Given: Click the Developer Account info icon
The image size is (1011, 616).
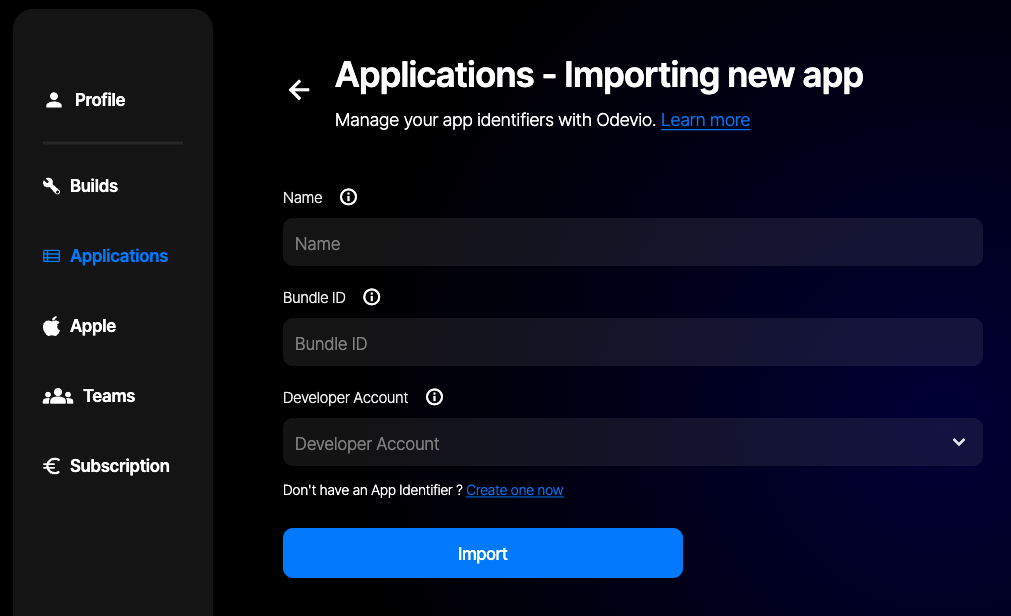Looking at the screenshot, I should pos(434,397).
